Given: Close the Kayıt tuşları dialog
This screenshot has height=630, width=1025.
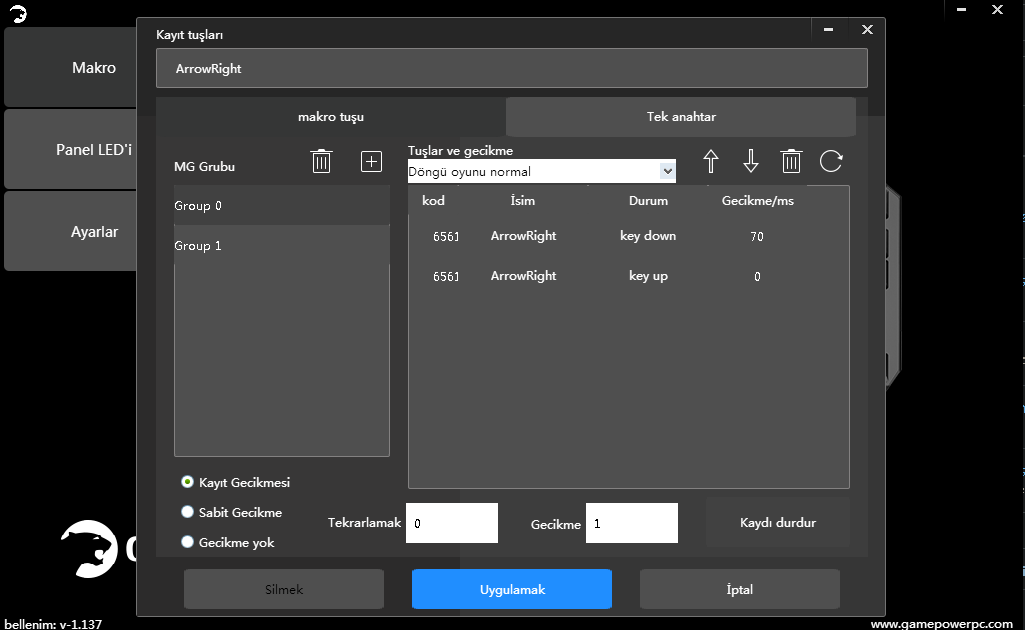Looking at the screenshot, I should 867,29.
